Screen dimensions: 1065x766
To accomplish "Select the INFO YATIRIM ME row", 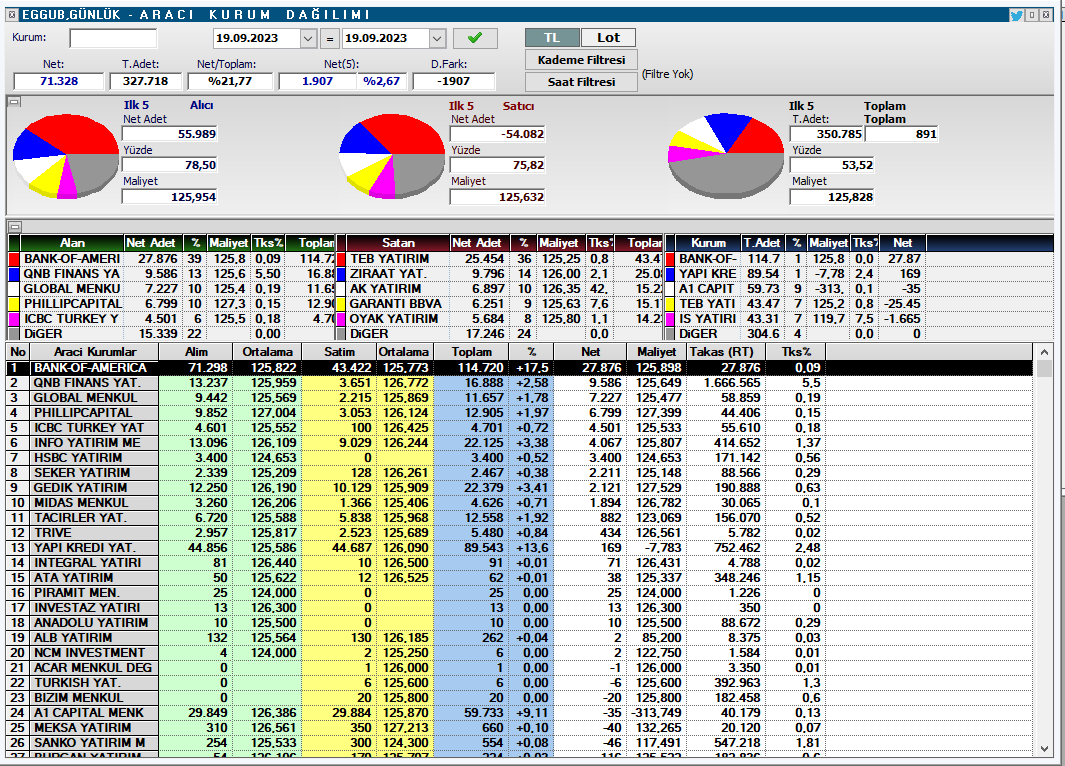I will pyautogui.click(x=520, y=443).
